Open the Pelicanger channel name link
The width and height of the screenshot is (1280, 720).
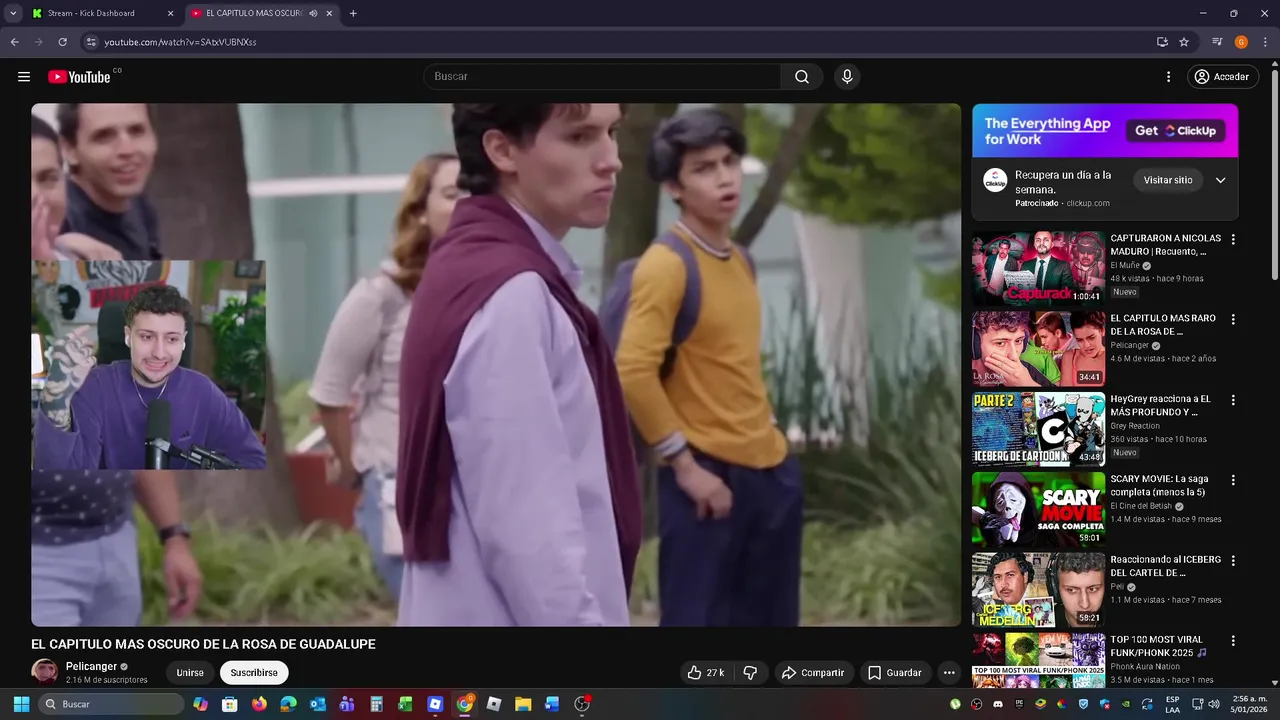tap(91, 666)
